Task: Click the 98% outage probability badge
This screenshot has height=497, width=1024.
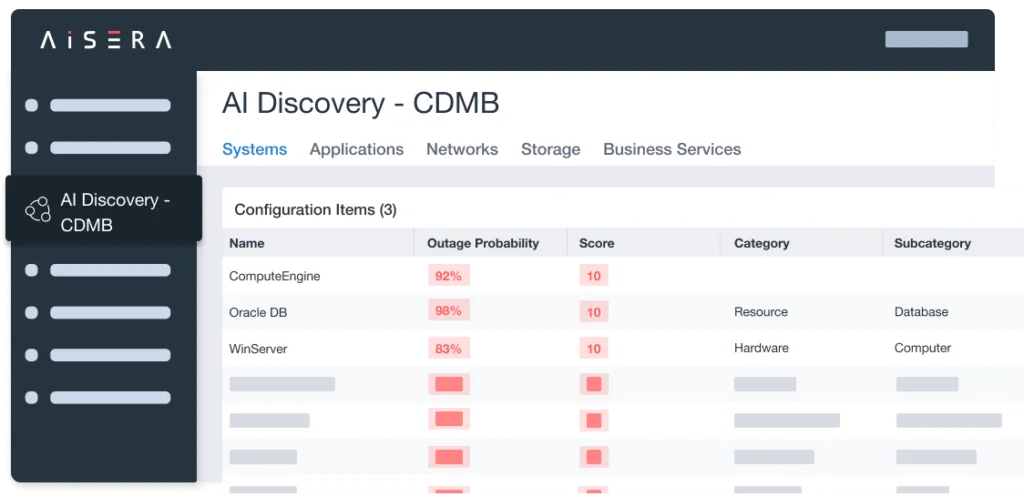Action: (x=448, y=311)
